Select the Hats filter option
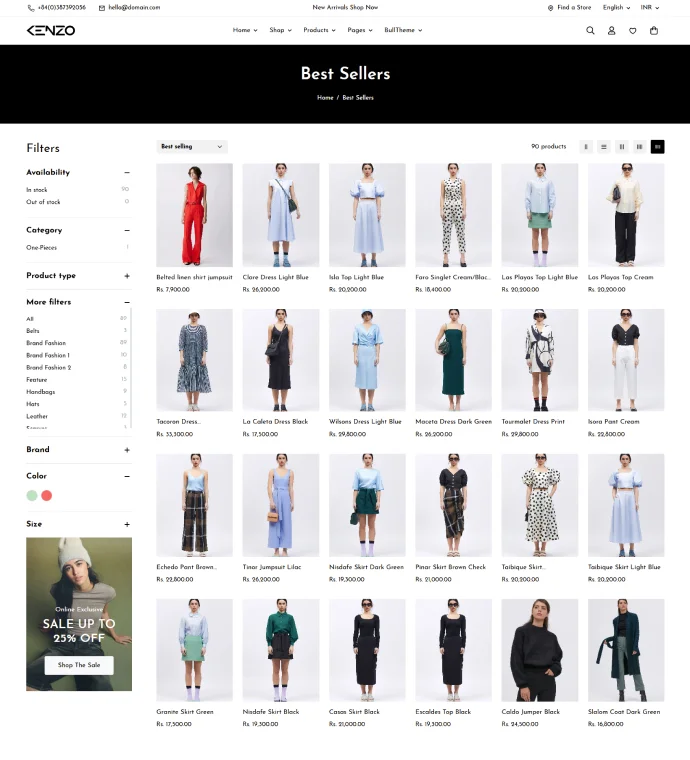The width and height of the screenshot is (690, 760). click(32, 404)
